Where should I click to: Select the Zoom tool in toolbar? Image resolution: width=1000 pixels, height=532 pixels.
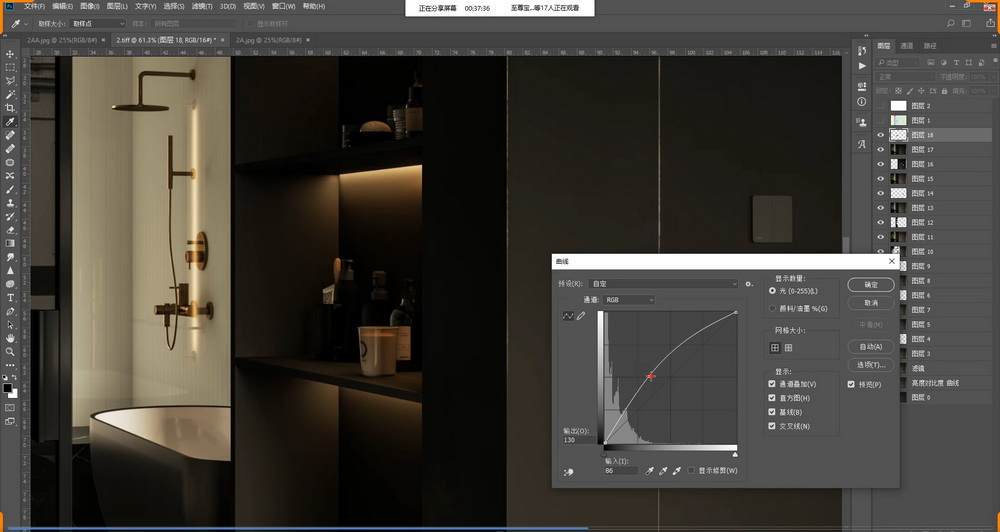[x=10, y=351]
